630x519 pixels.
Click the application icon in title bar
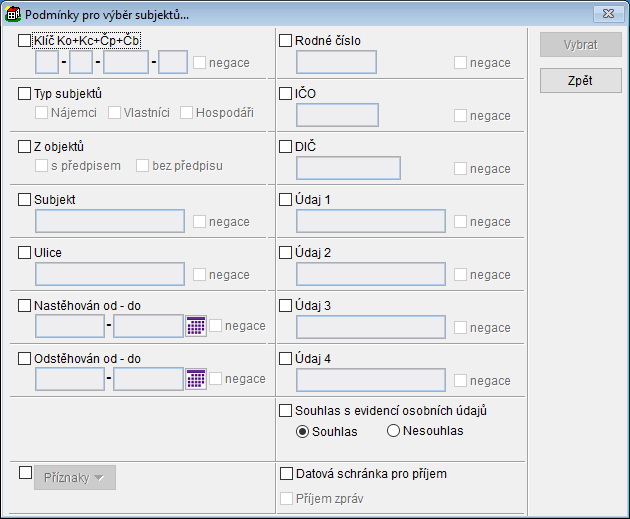point(12,14)
